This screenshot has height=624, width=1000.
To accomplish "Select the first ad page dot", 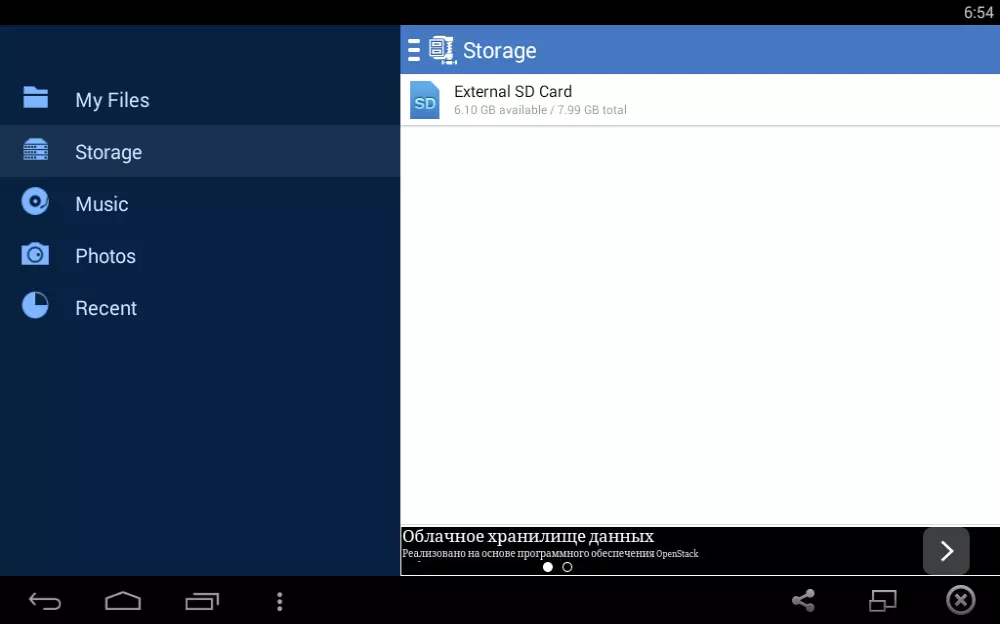I will click(548, 567).
